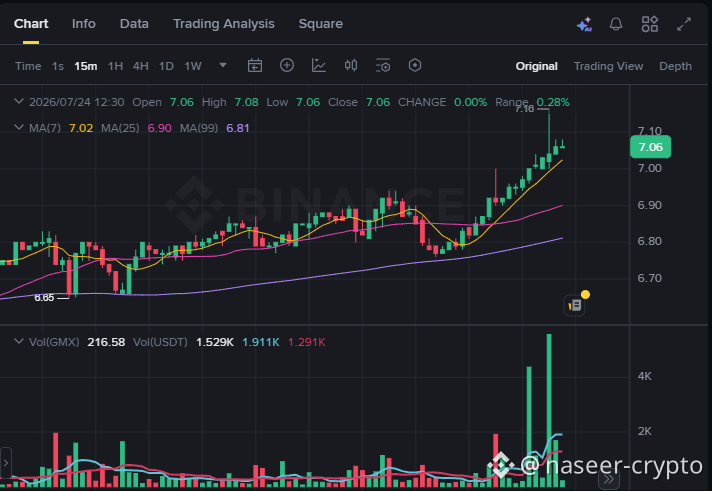The image size is (712, 491).
Task: Select the 15m interval
Action: click(x=86, y=66)
